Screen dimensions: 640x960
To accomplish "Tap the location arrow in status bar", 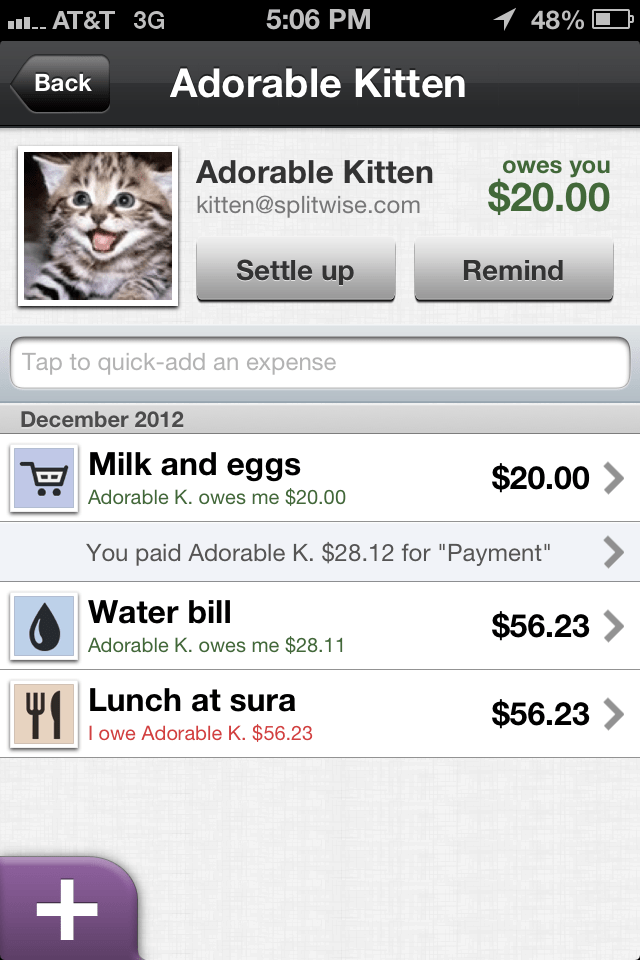I will coord(504,19).
